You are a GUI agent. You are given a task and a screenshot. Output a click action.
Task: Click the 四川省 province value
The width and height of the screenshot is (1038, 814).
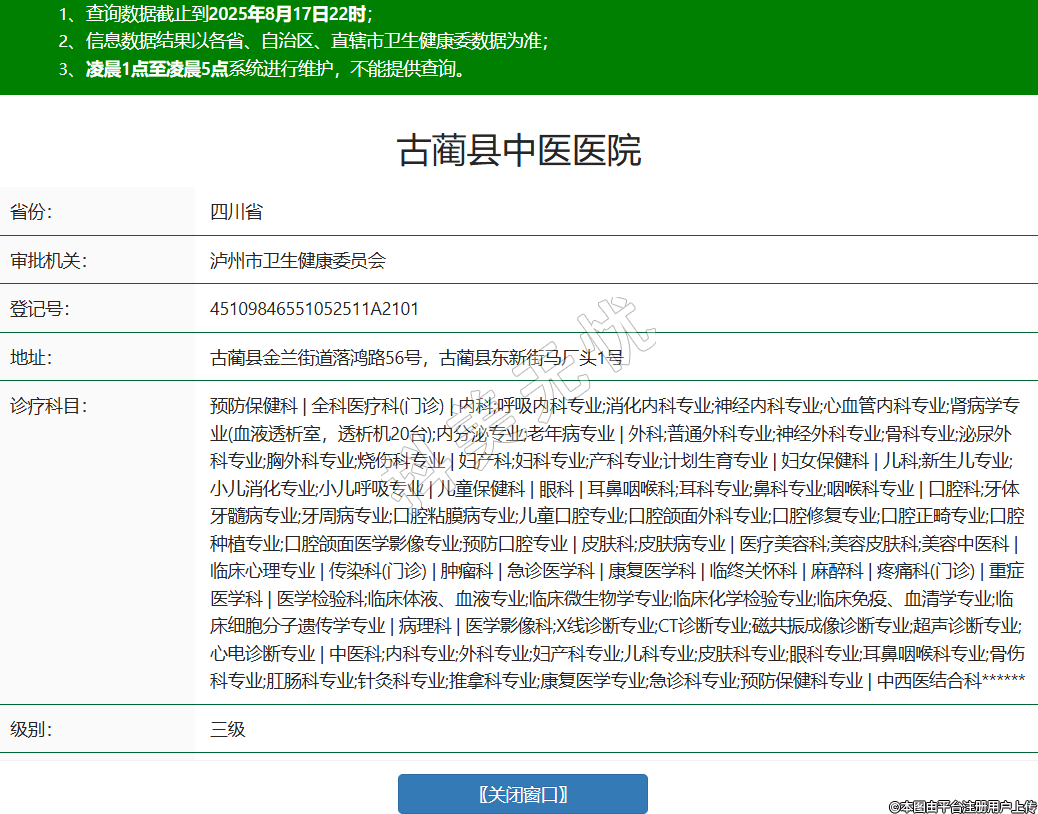236,212
